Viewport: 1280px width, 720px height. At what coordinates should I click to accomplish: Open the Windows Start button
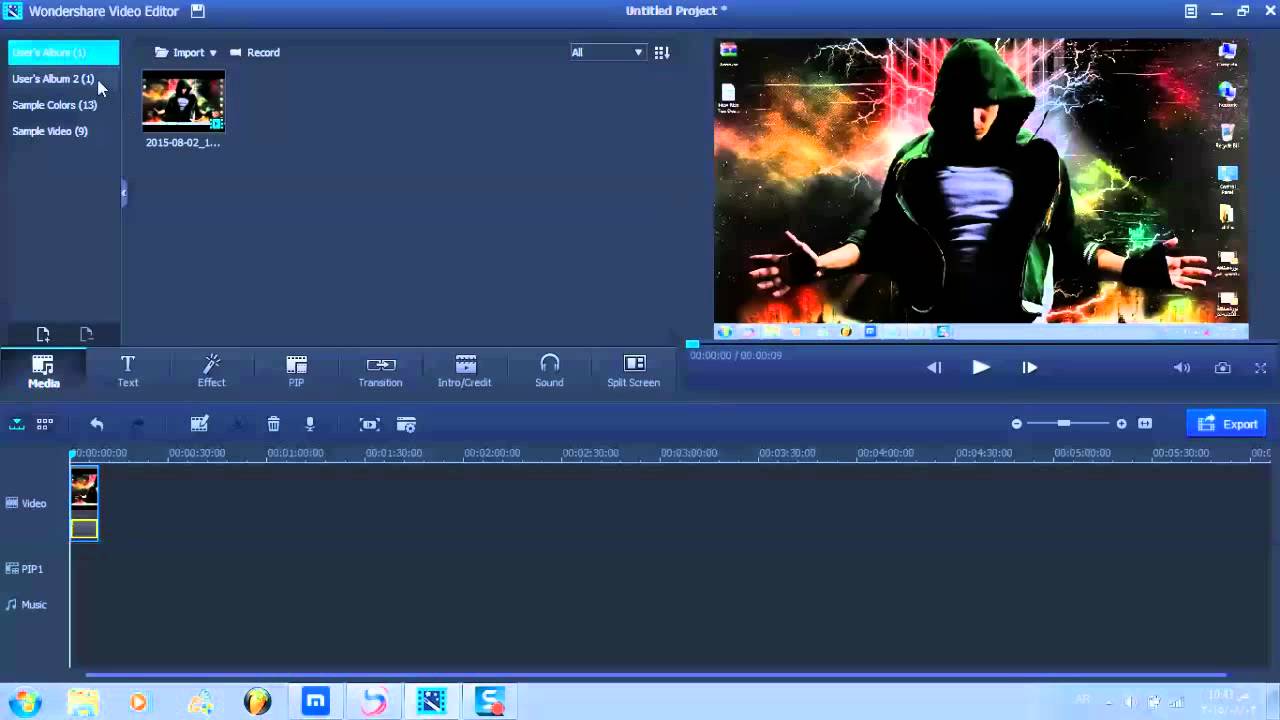click(25, 702)
